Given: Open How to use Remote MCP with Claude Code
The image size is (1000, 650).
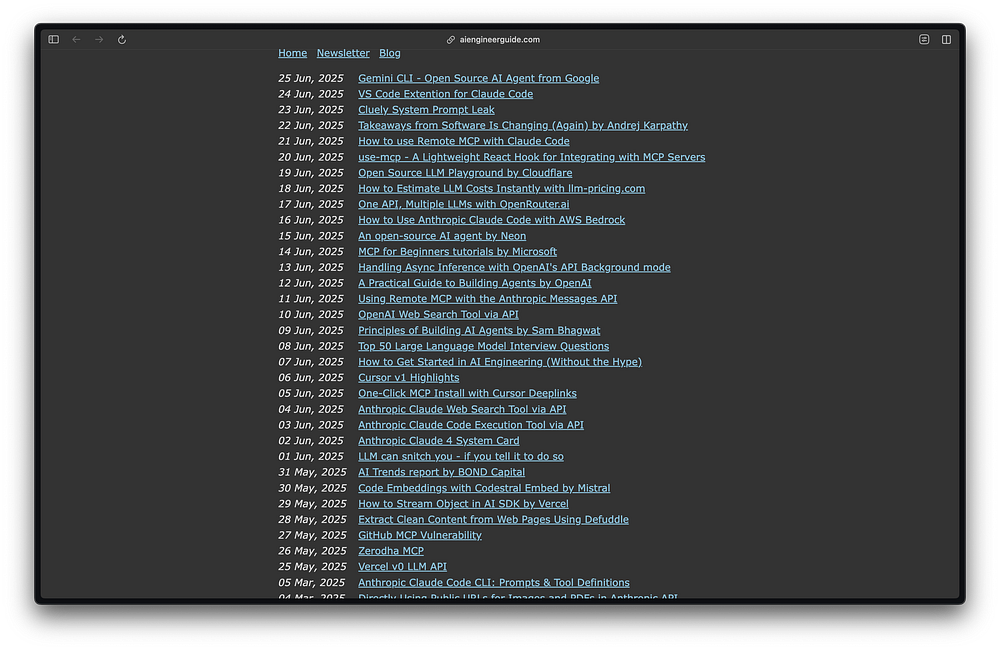Looking at the screenshot, I should click(x=464, y=142).
